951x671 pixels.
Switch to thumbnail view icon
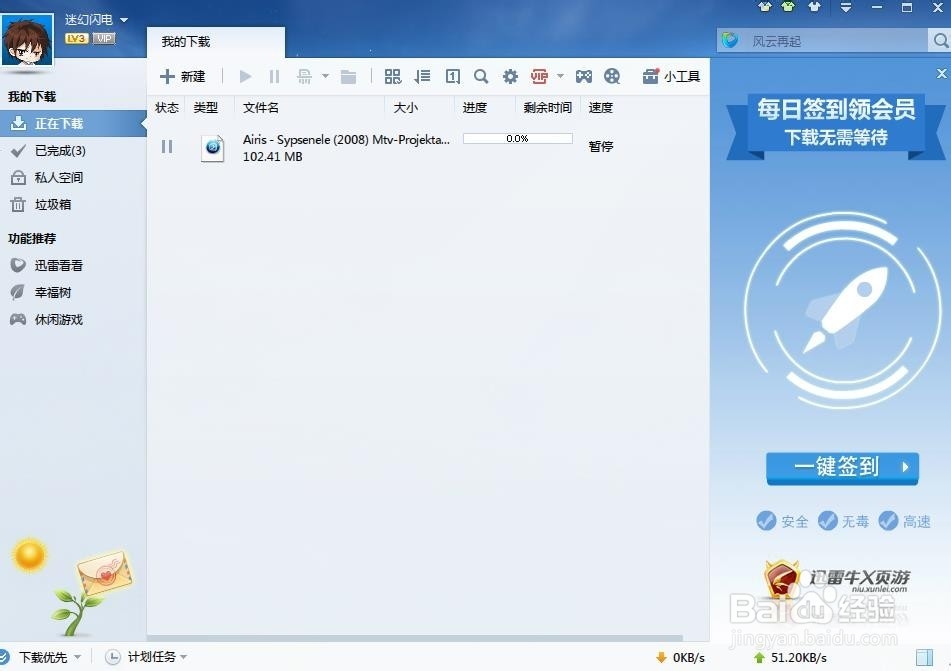(x=392, y=76)
